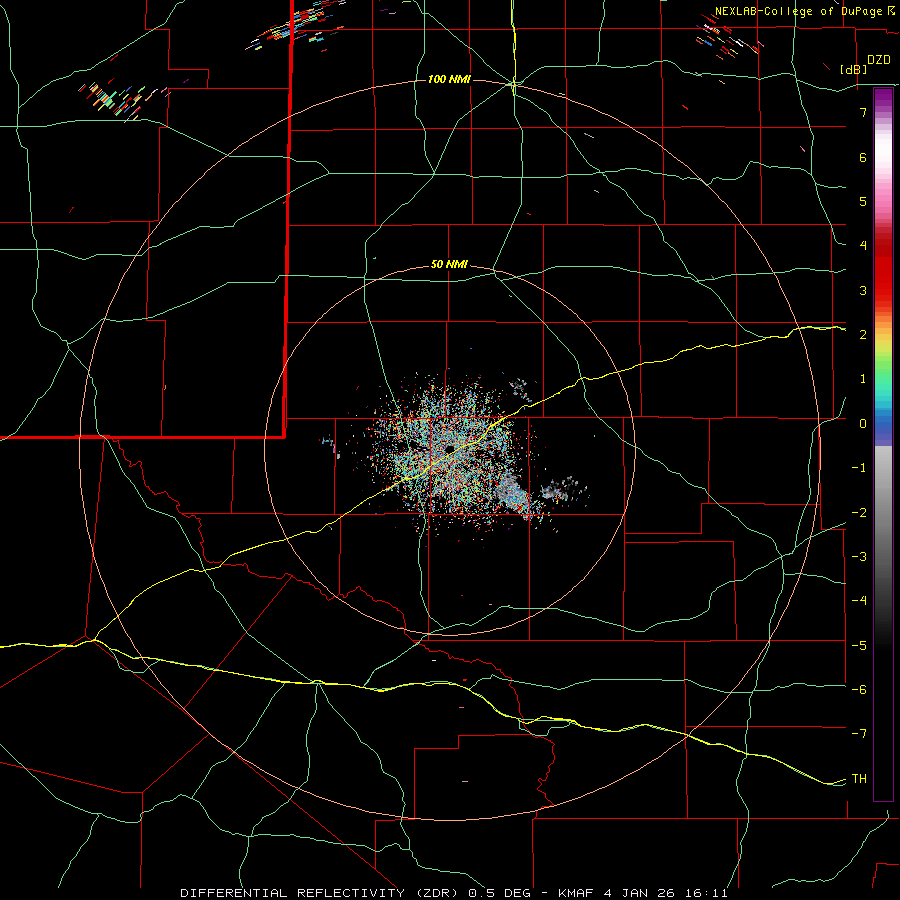This screenshot has width=900, height=900.
Task: Click the positive 4 dB scale label
Action: coord(863,246)
